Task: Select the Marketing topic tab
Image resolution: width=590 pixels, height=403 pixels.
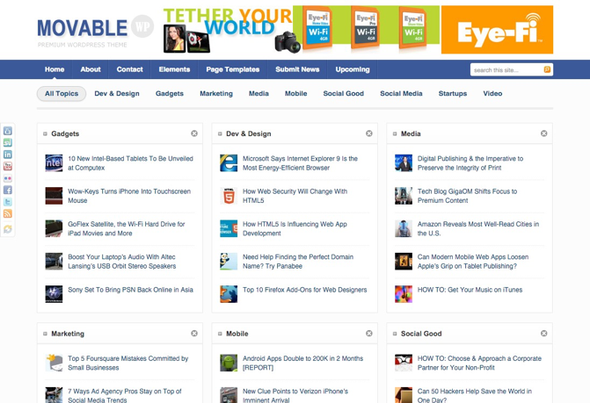Action: click(x=216, y=94)
